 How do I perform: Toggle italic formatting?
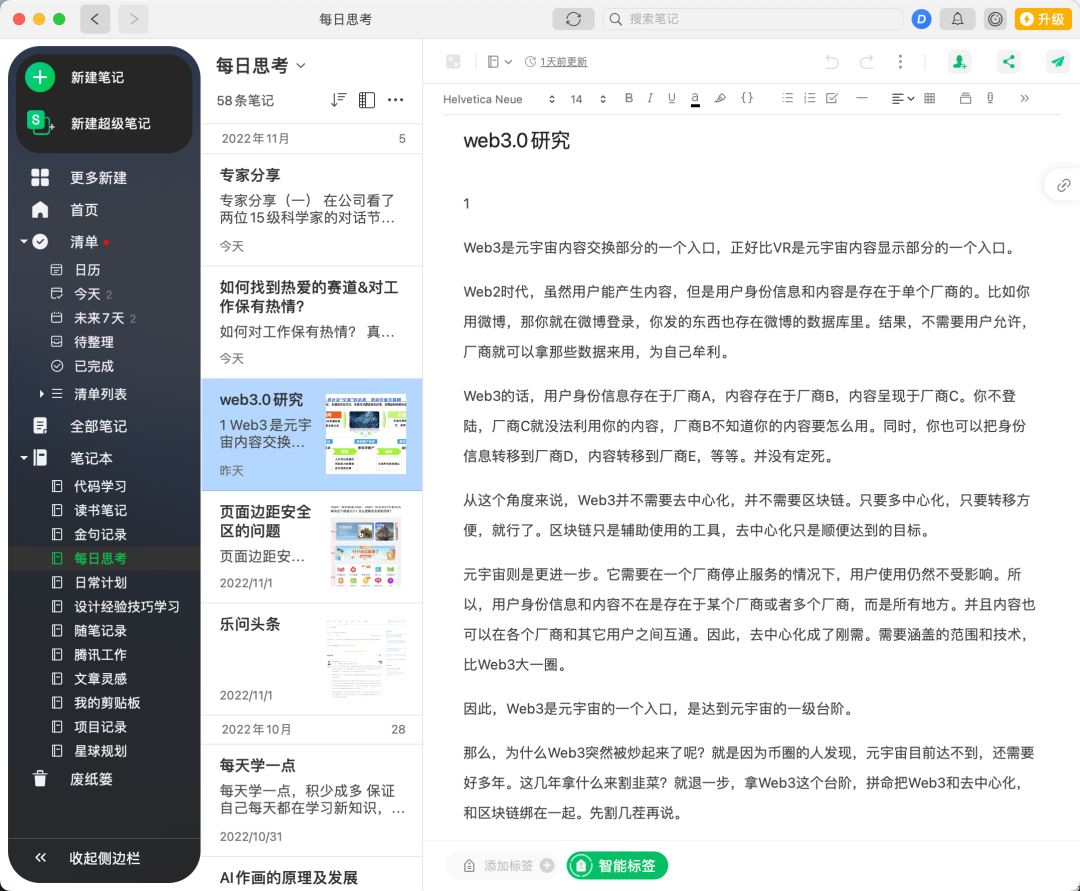(650, 98)
